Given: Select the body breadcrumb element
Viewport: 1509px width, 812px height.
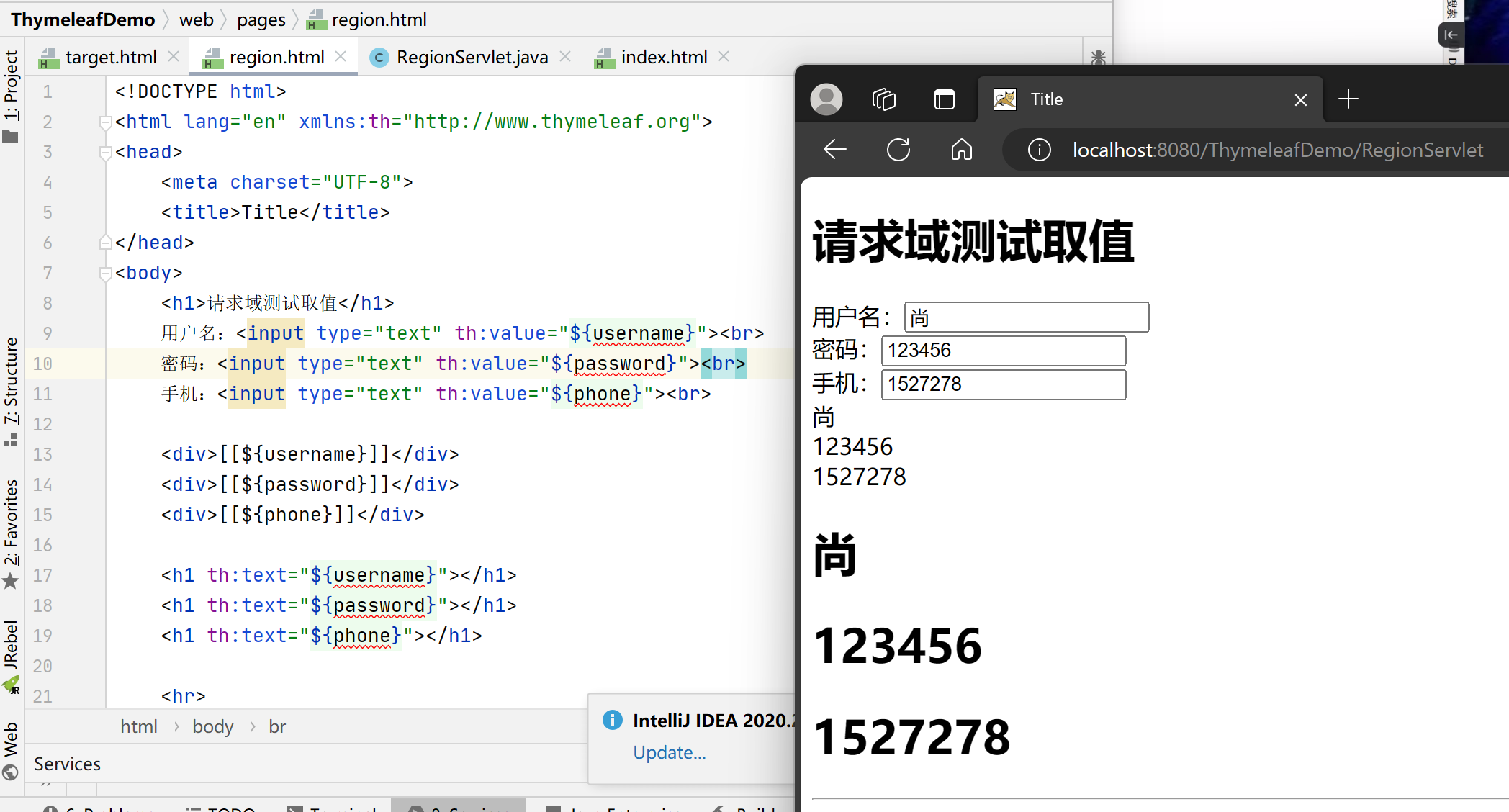Looking at the screenshot, I should tap(212, 727).
